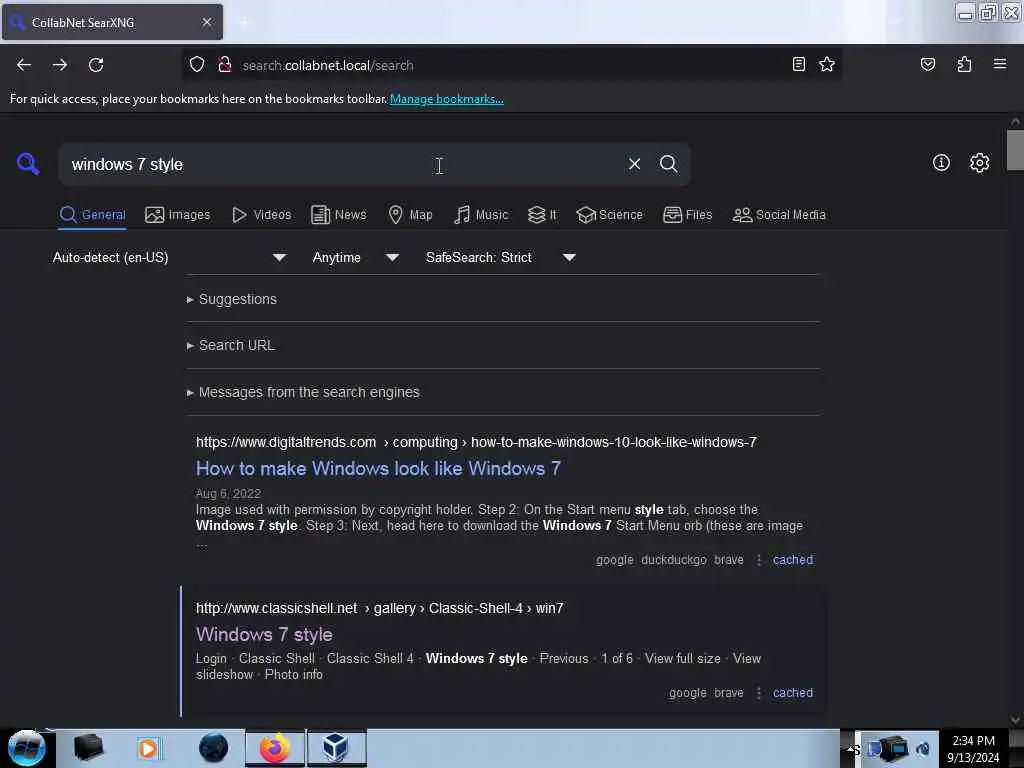Switch to the Music category
Image resolution: width=1024 pixels, height=768 pixels.
(x=481, y=214)
